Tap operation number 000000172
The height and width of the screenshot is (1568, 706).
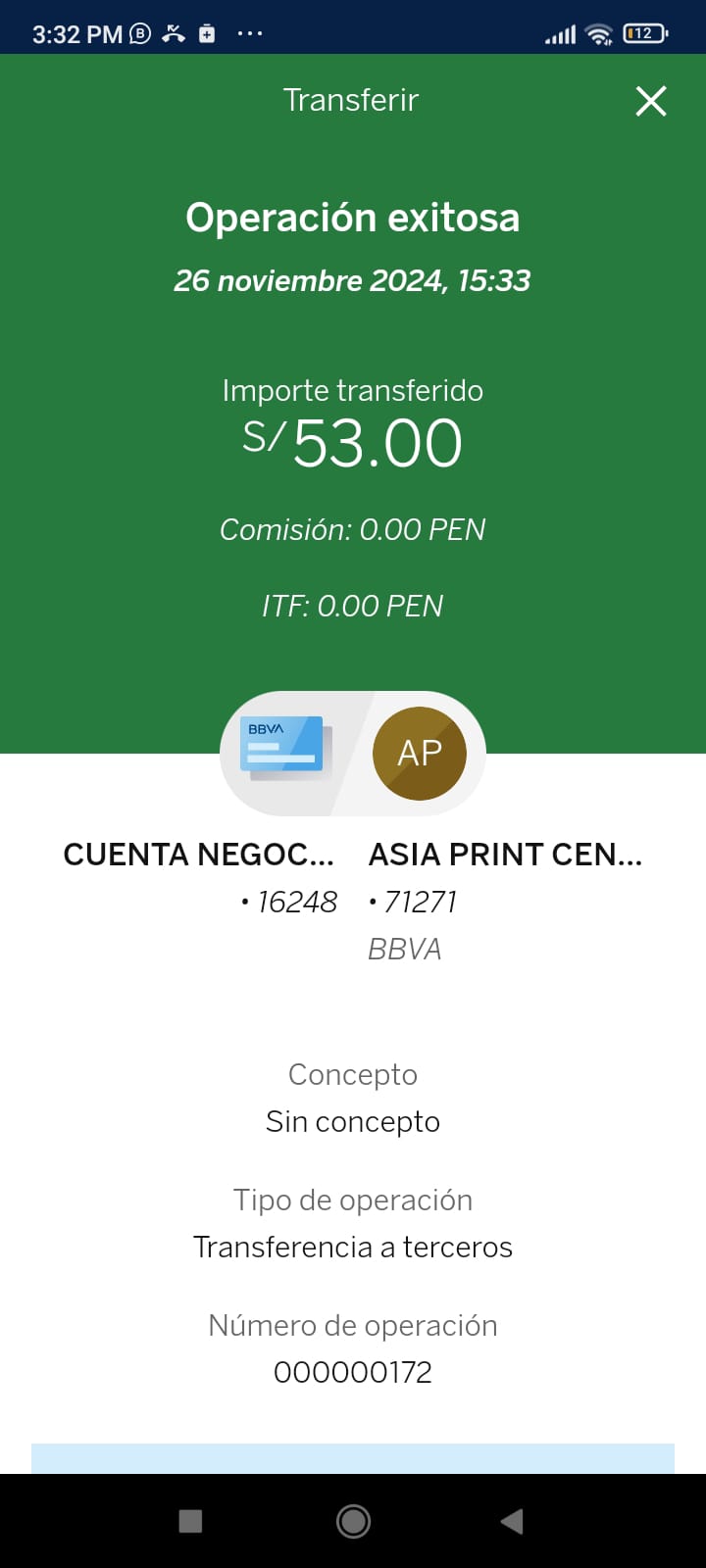pos(353,1372)
